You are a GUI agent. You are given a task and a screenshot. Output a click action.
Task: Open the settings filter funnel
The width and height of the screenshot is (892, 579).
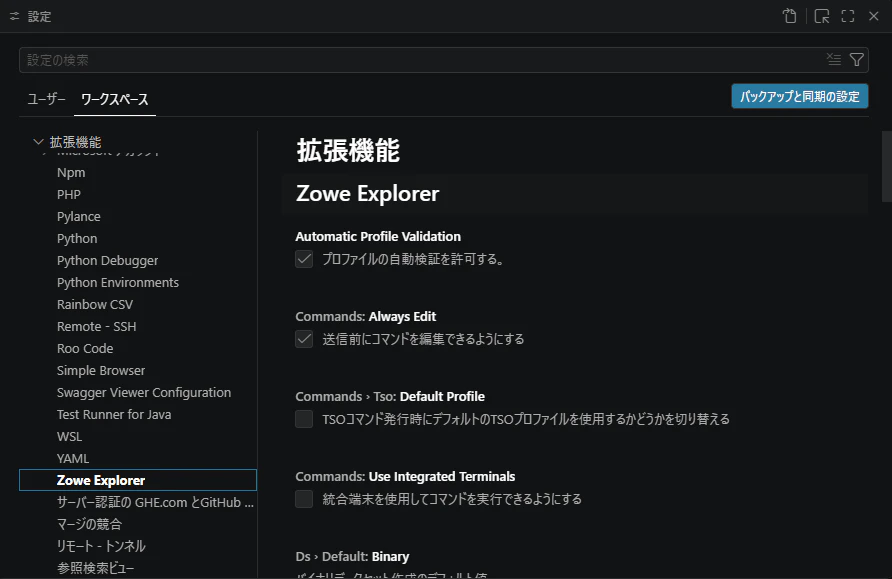pos(857,59)
